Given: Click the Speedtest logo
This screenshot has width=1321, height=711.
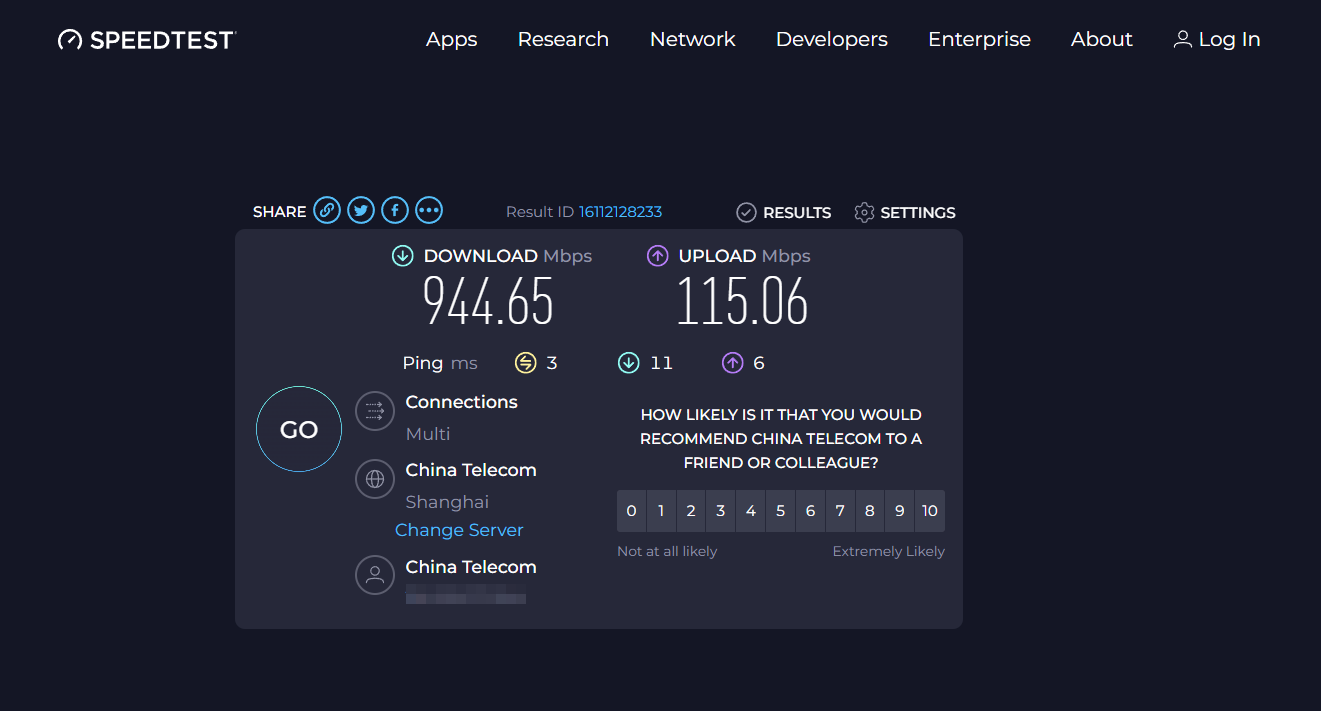Looking at the screenshot, I should coord(147,40).
